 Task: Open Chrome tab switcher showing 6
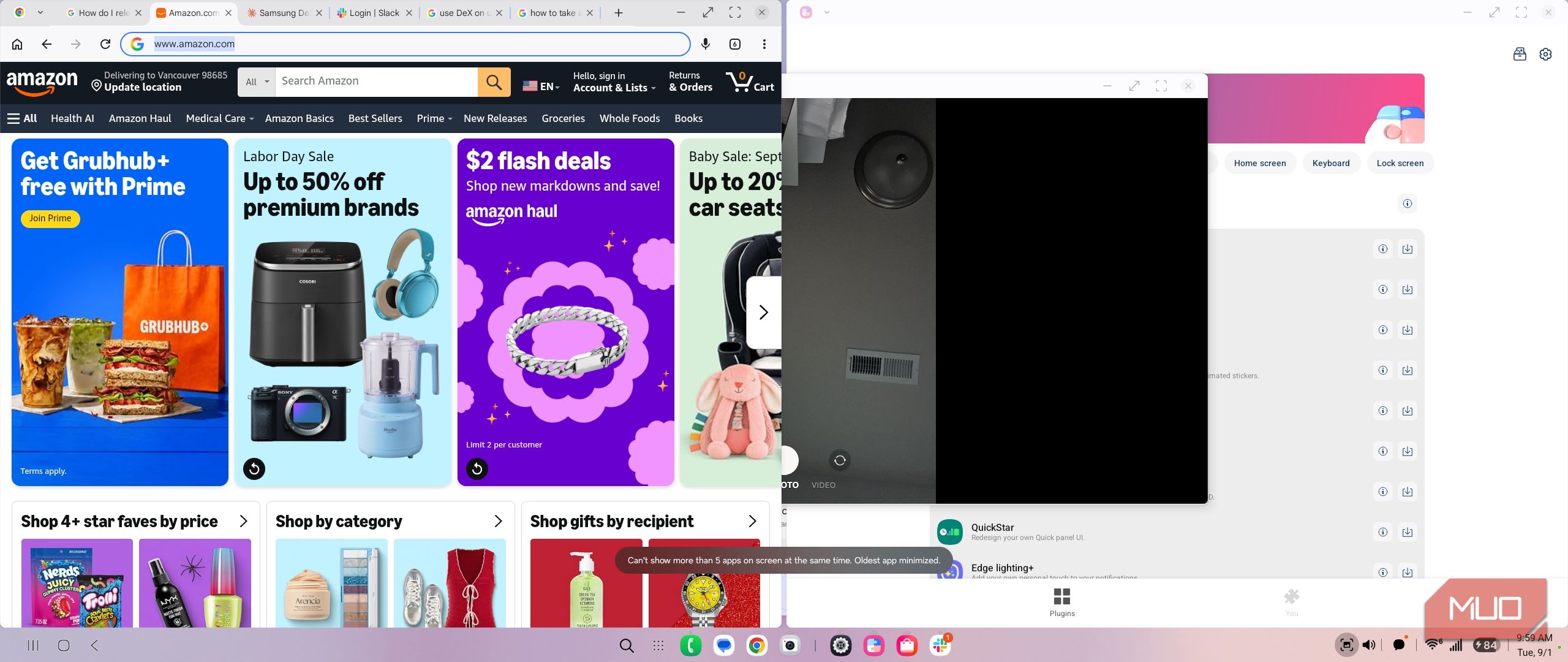(x=735, y=44)
